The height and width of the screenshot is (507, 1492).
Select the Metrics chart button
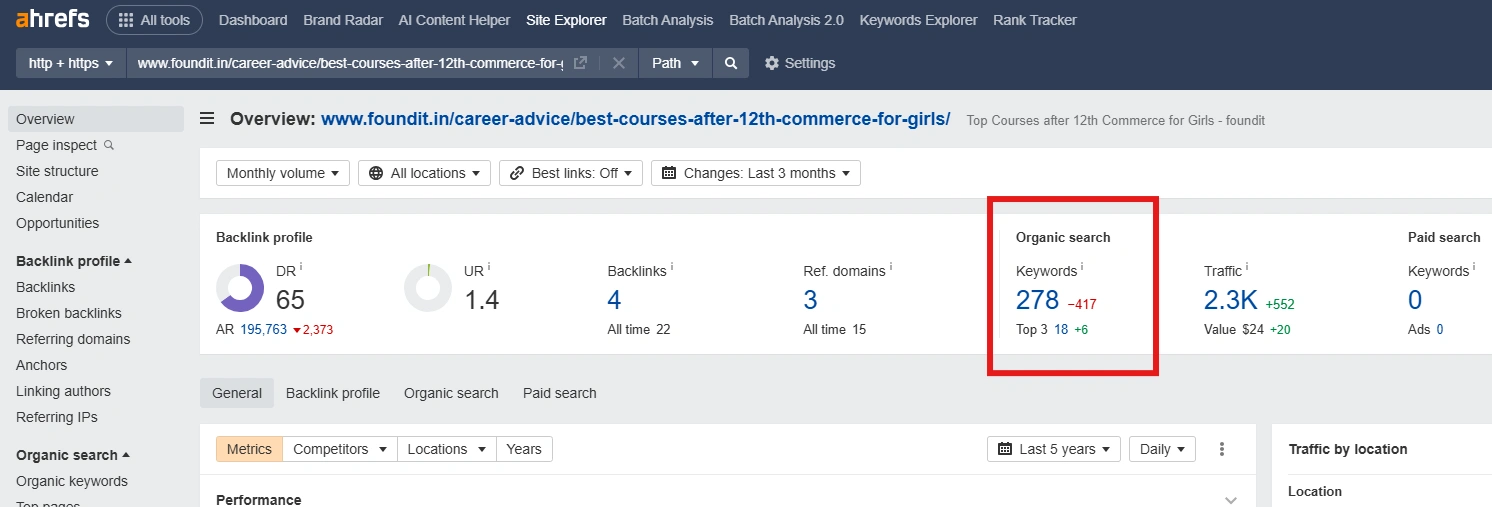click(249, 449)
